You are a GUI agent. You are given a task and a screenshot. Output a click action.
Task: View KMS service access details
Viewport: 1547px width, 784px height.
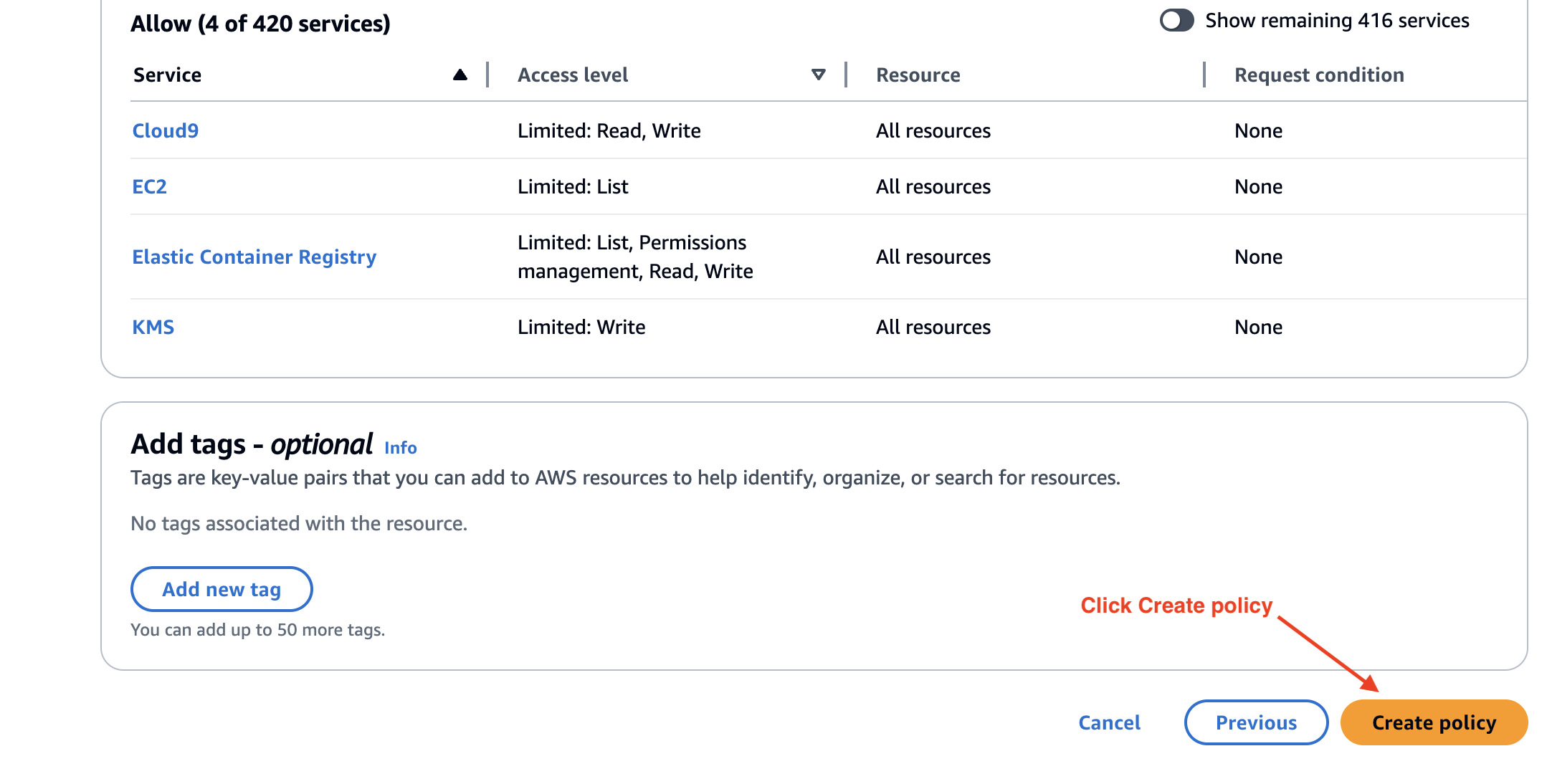[x=153, y=327]
